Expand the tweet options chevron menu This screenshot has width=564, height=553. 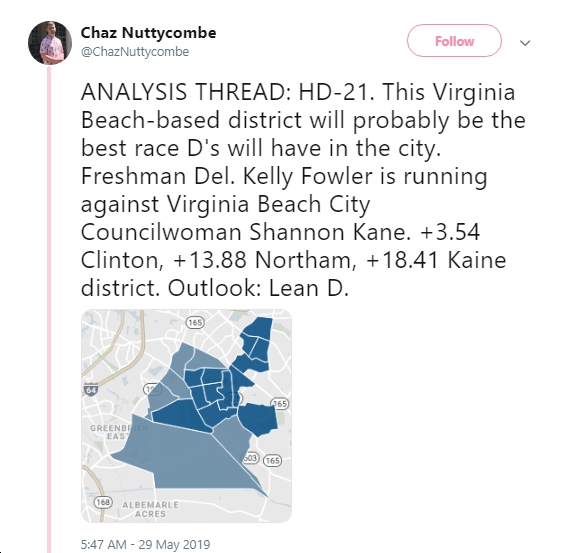(x=525, y=43)
